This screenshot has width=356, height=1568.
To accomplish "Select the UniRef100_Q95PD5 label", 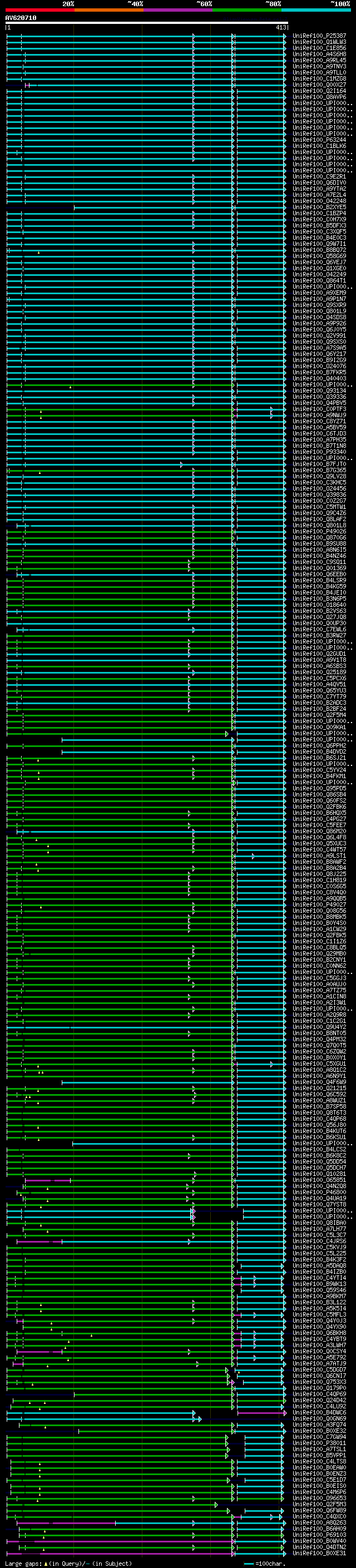I will 319,788.
